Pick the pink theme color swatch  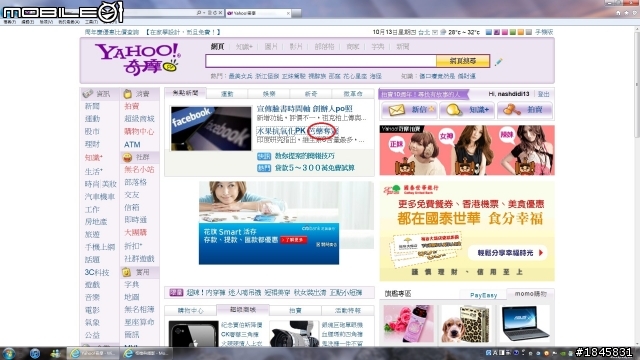point(504,32)
